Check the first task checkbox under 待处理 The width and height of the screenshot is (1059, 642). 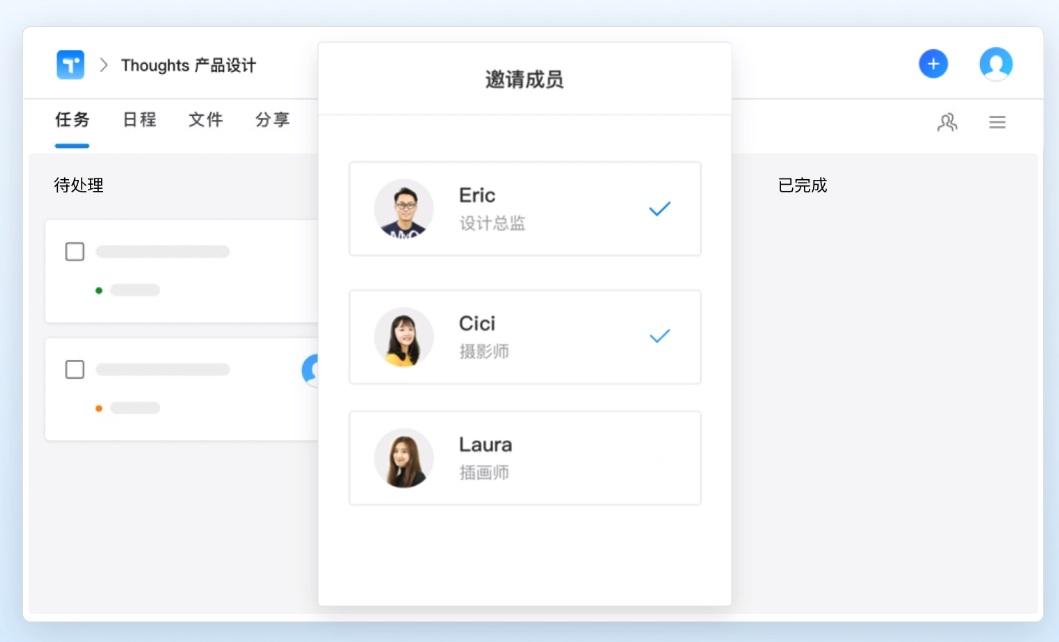[x=74, y=251]
